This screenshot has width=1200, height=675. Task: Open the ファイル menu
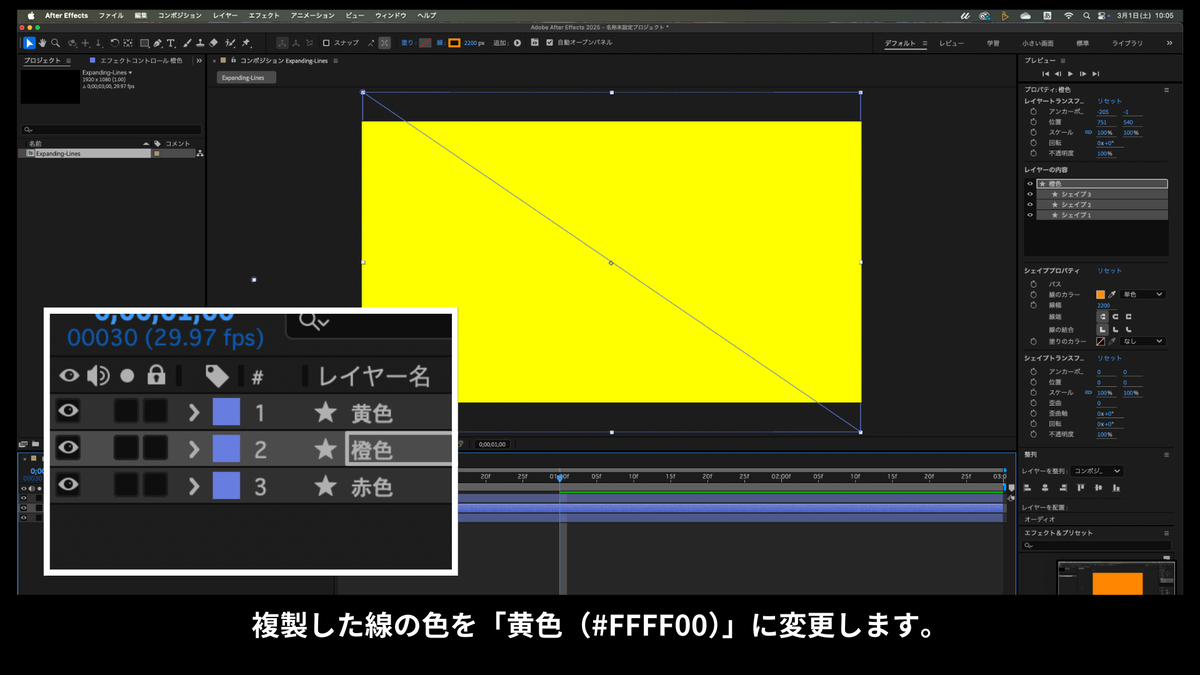pos(111,16)
